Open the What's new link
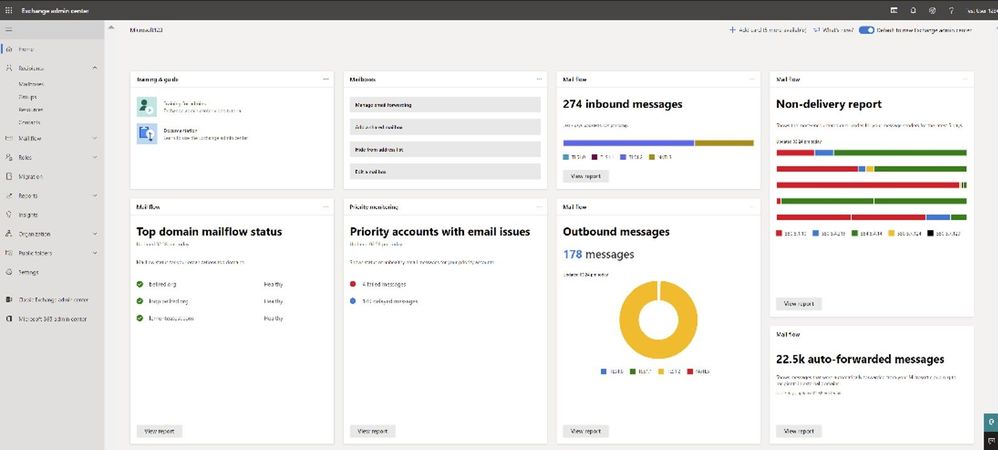This screenshot has height=450, width=998. tap(833, 30)
